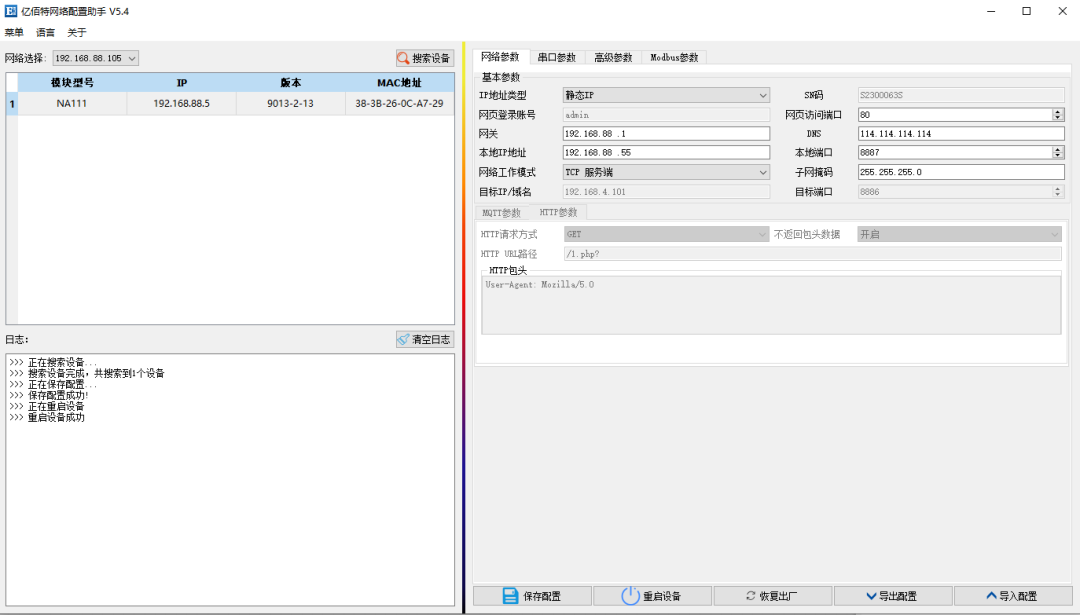Image resolution: width=1080 pixels, height=615 pixels.
Task: Click the app logo icon in the title bar
Action: 11,11
